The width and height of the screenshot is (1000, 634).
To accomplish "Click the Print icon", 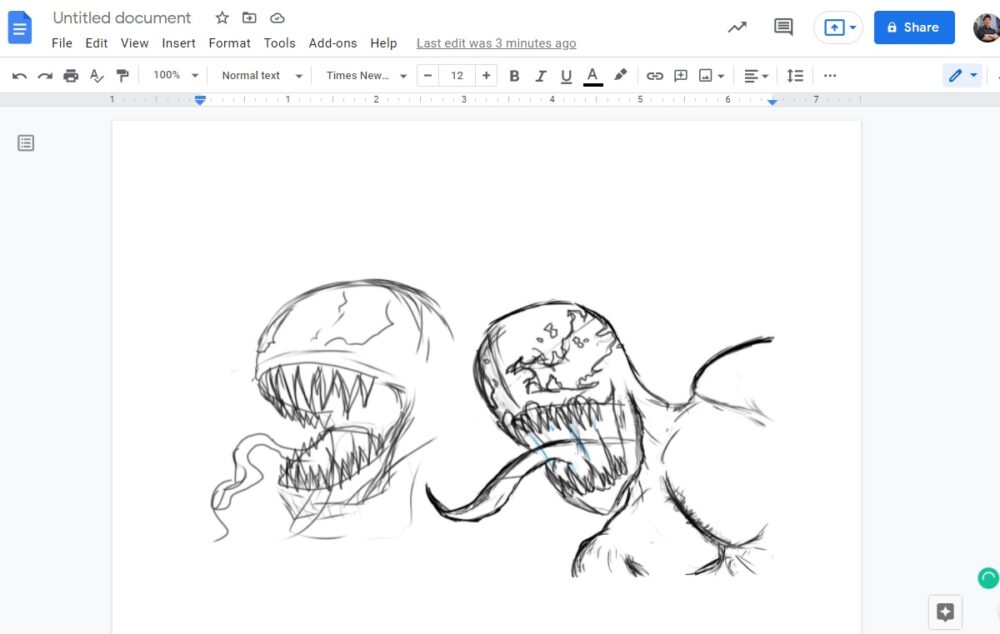I will pyautogui.click(x=71, y=76).
